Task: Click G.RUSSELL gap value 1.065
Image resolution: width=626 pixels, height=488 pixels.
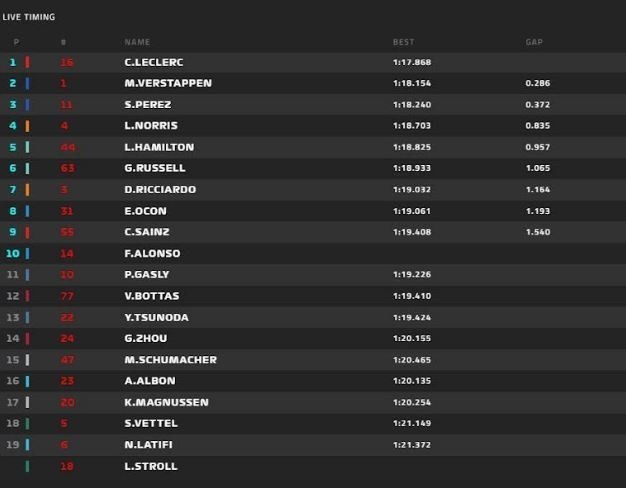Action: tap(538, 168)
